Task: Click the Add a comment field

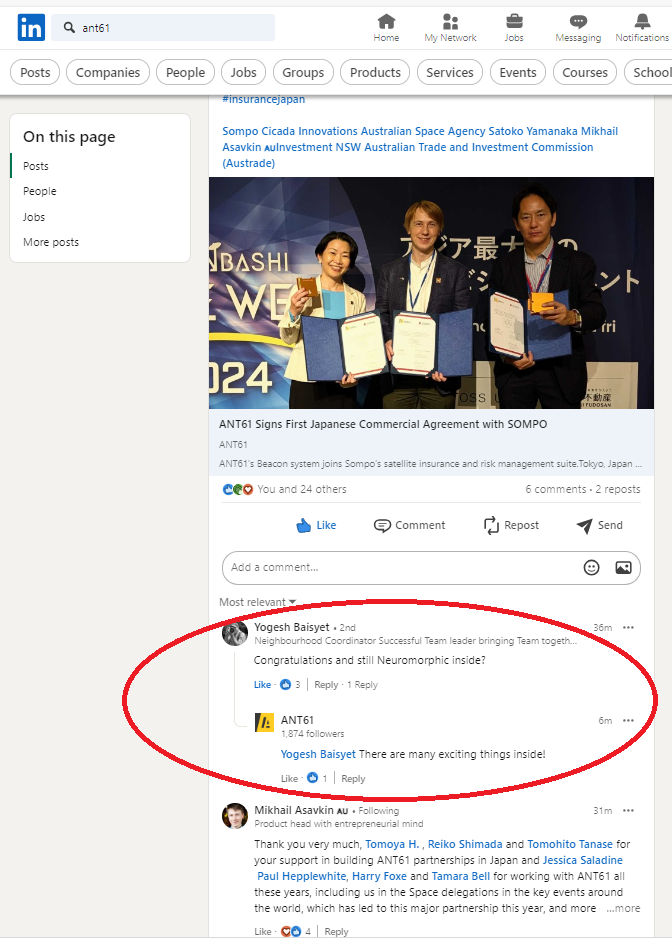Action: pyautogui.click(x=431, y=567)
